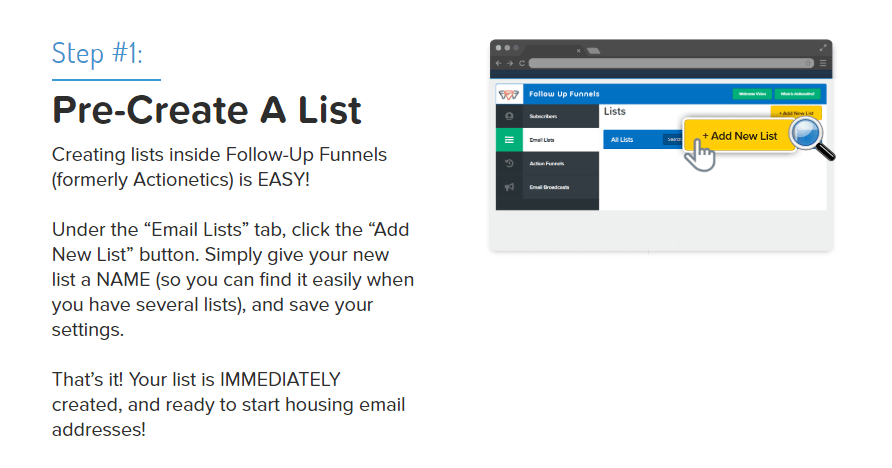The height and width of the screenshot is (468, 892).
Task: Close the browser tab with x
Action: (x=579, y=51)
